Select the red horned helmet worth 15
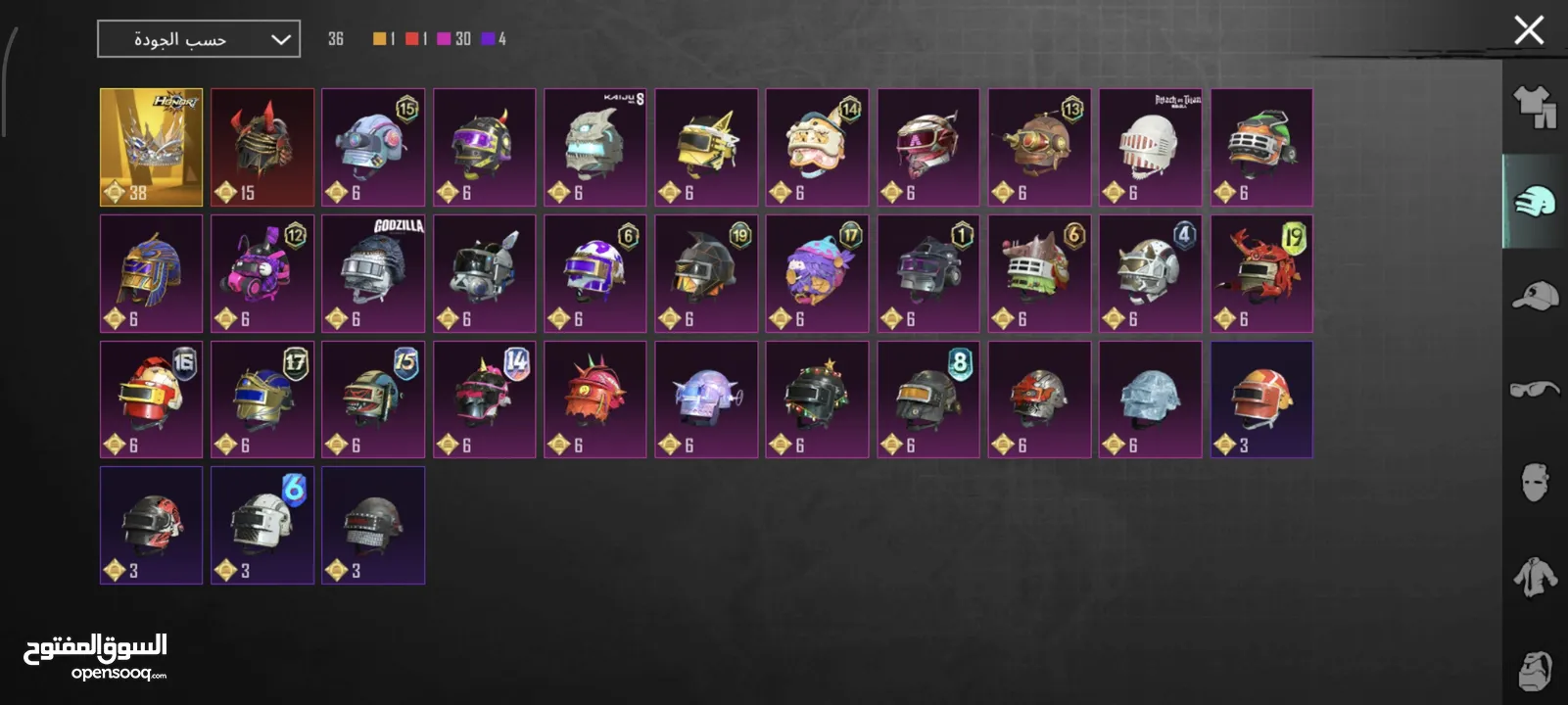 coord(262,148)
